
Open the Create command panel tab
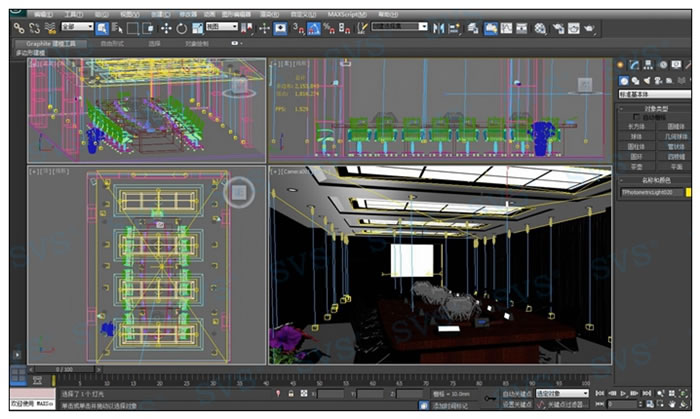pyautogui.click(x=621, y=65)
